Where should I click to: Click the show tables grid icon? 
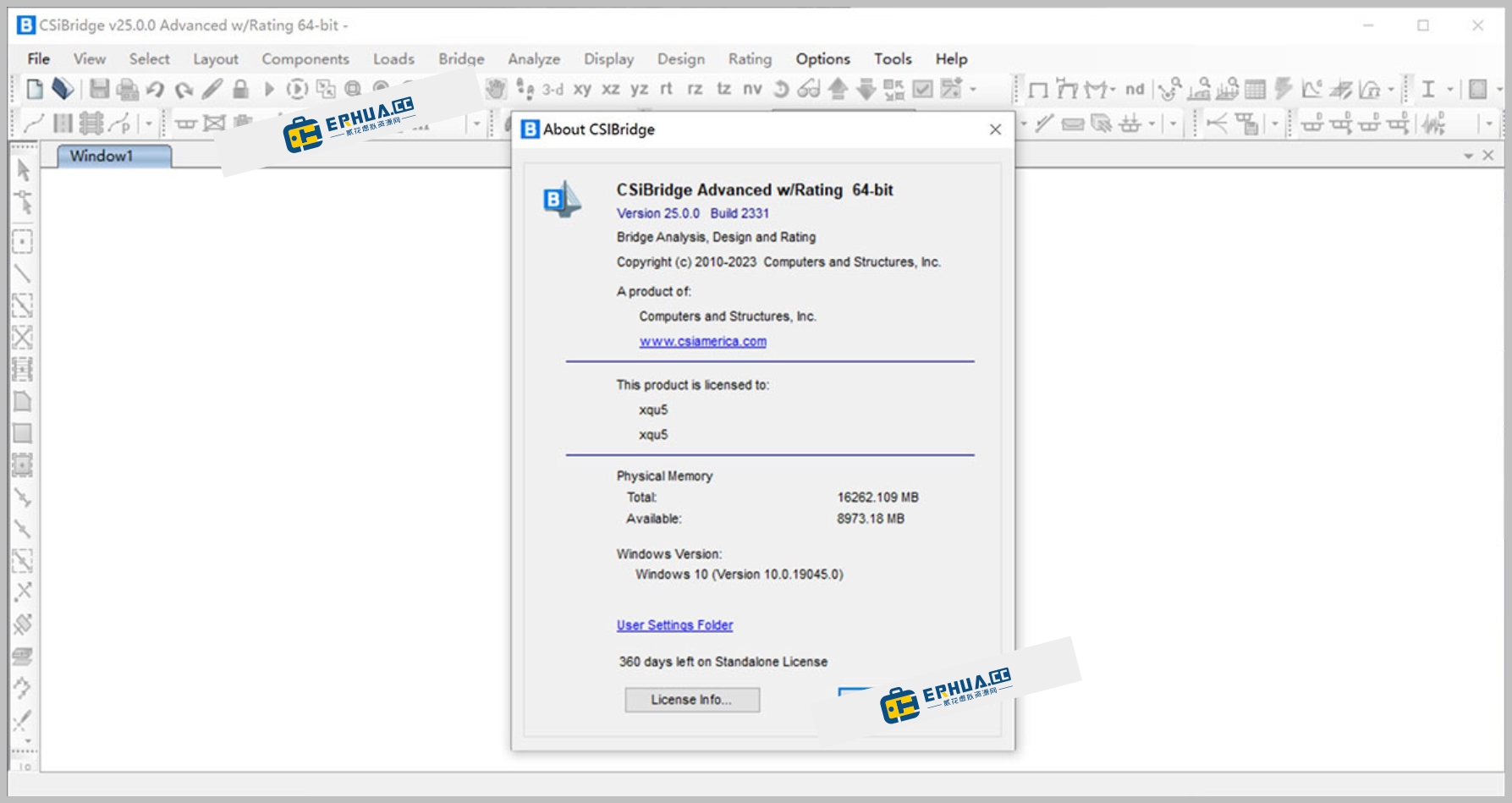[1256, 89]
